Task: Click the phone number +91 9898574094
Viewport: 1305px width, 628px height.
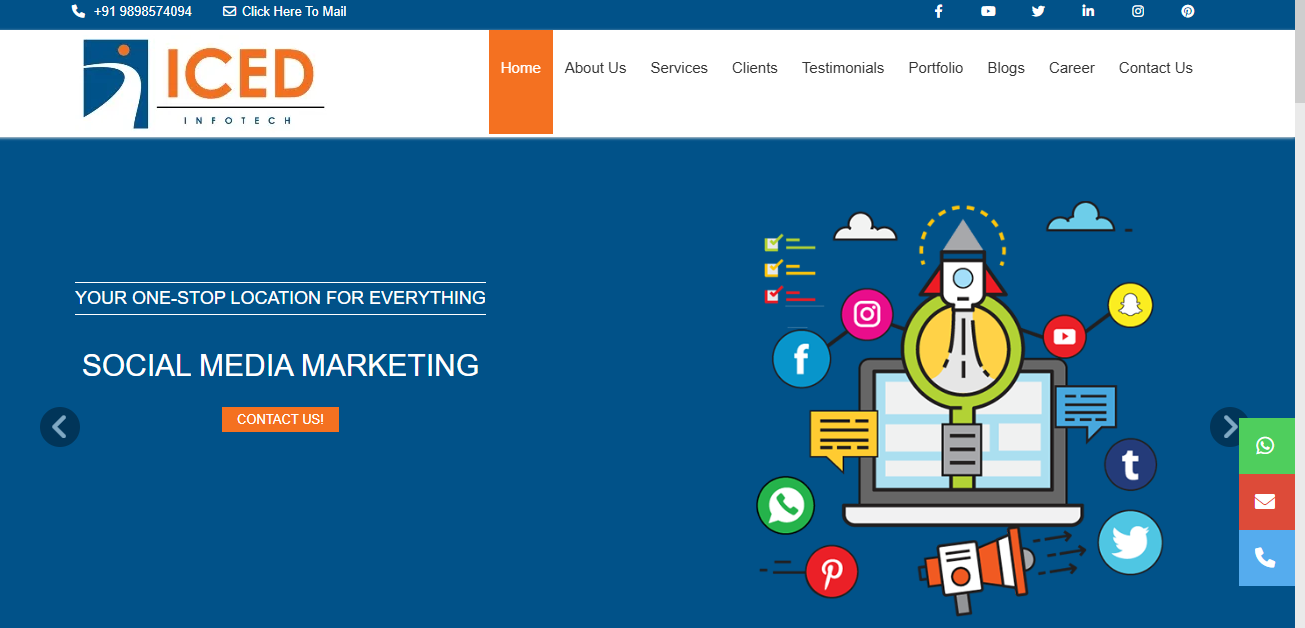Action: 142,12
